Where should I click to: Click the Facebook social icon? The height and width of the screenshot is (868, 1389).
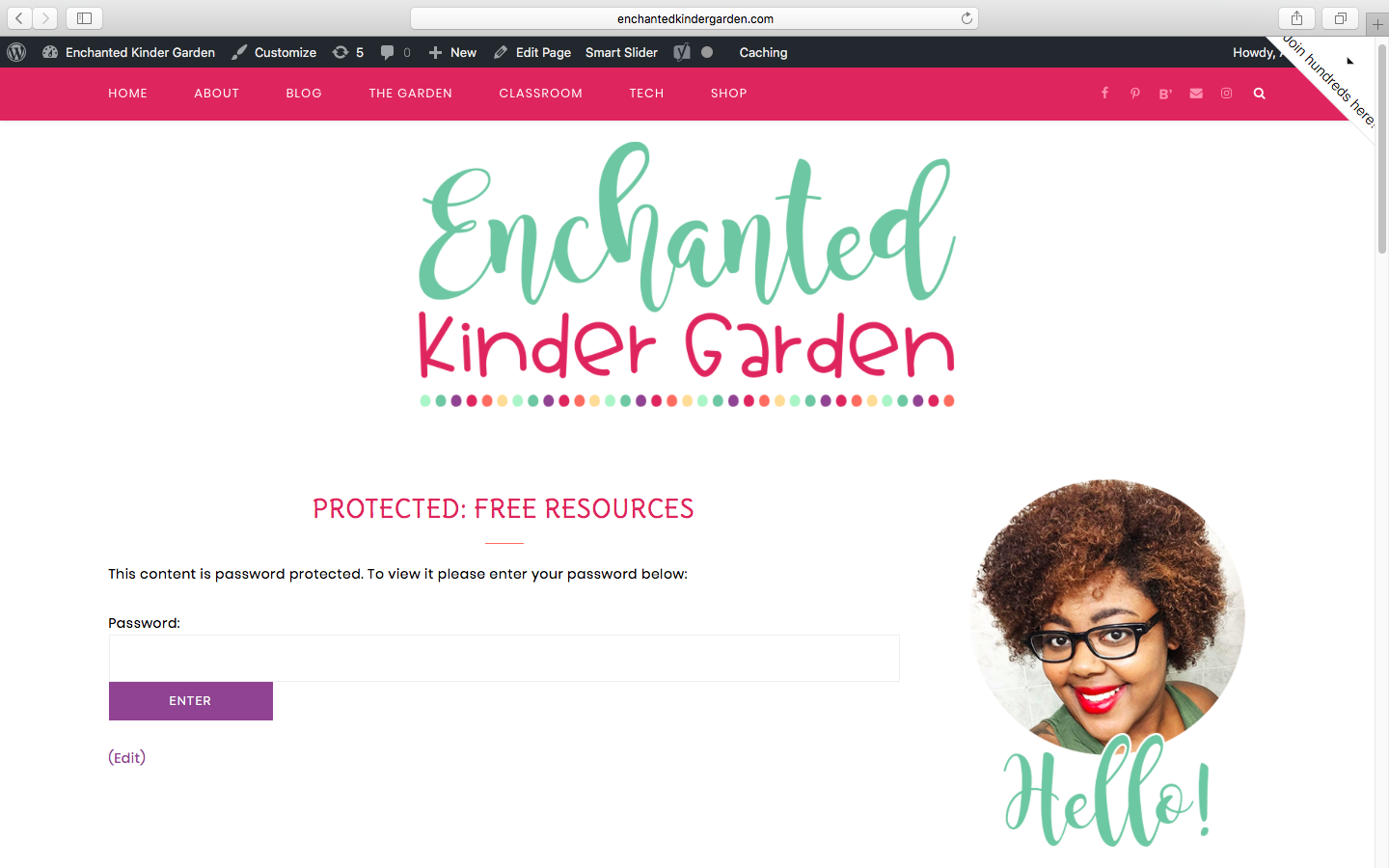pyautogui.click(x=1104, y=94)
